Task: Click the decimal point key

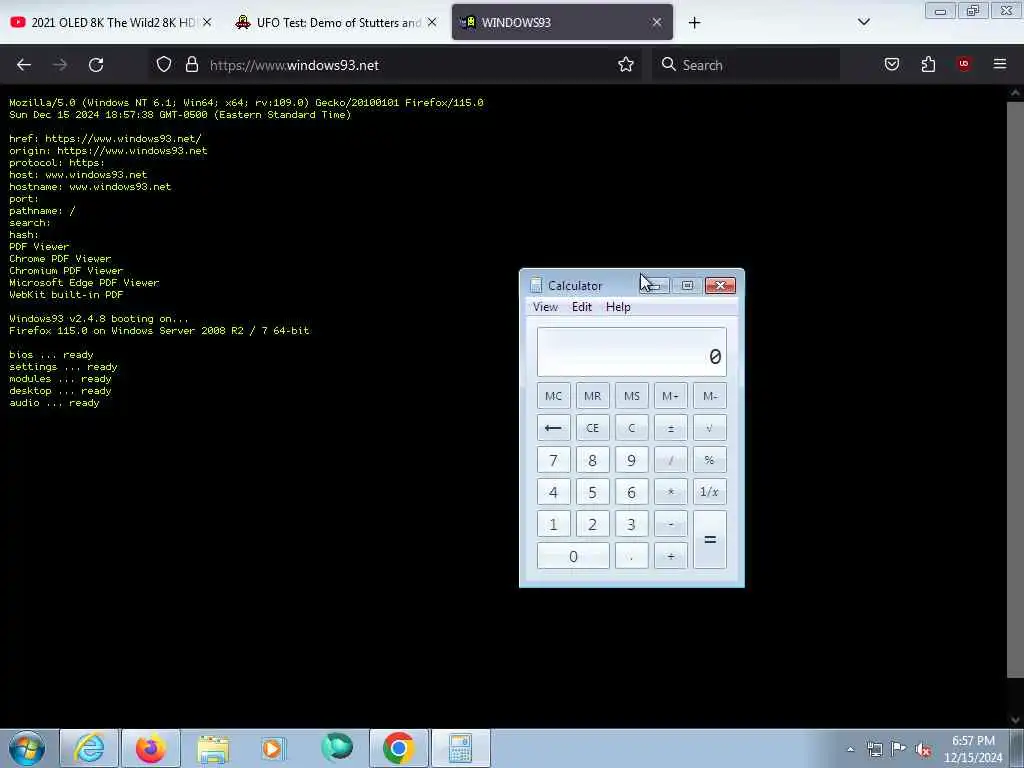Action: tap(632, 556)
